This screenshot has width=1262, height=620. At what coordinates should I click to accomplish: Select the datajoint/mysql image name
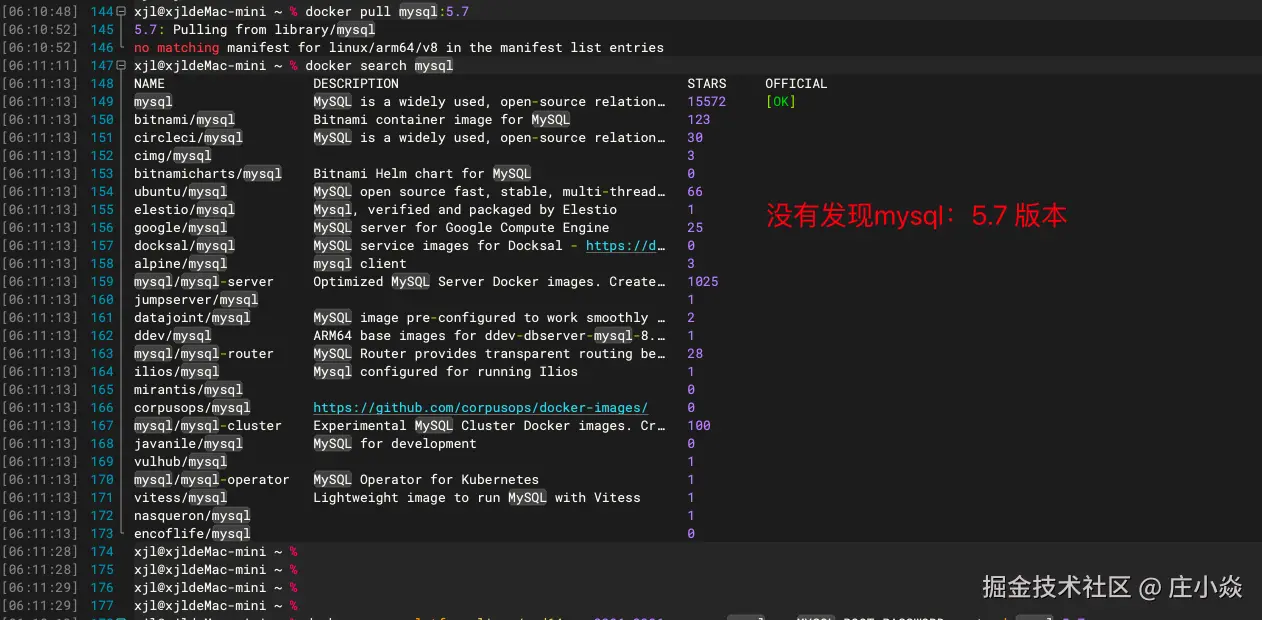click(x=192, y=318)
